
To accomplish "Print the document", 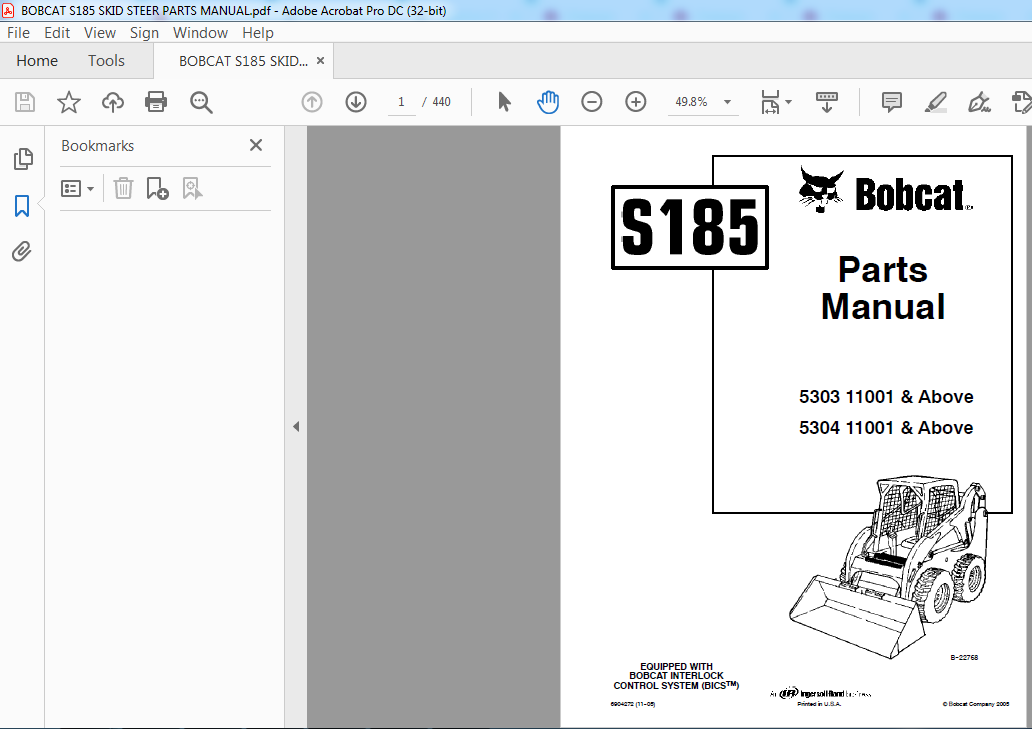I will [156, 102].
